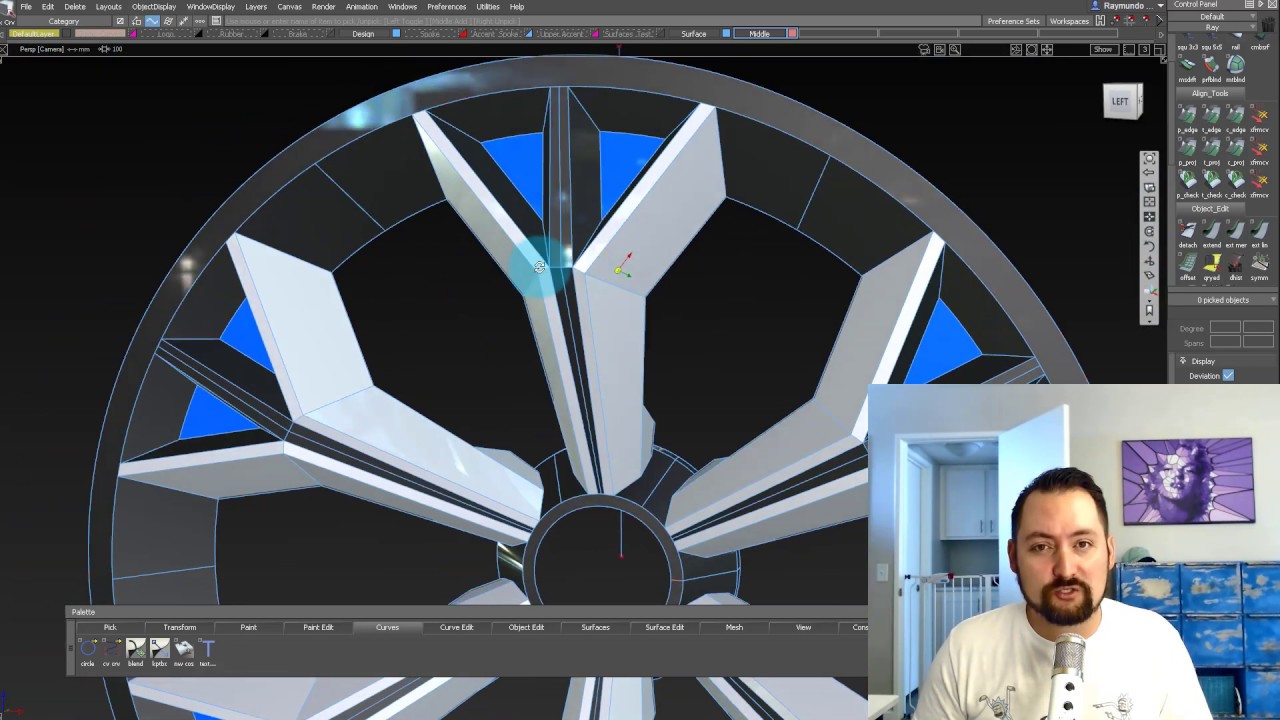Expand the Ray shelf dropdown

tap(1212, 28)
